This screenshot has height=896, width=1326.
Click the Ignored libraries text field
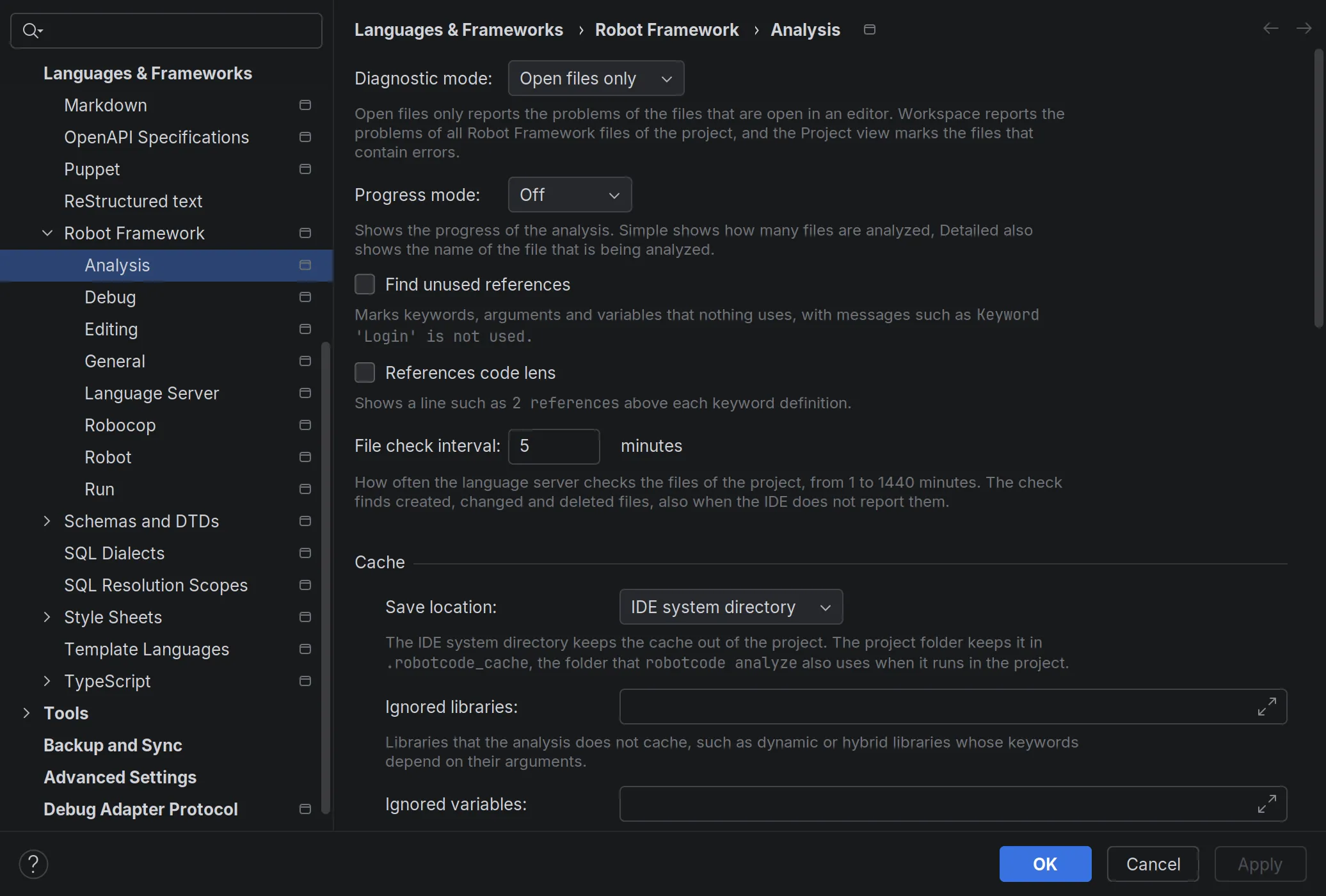(x=953, y=707)
